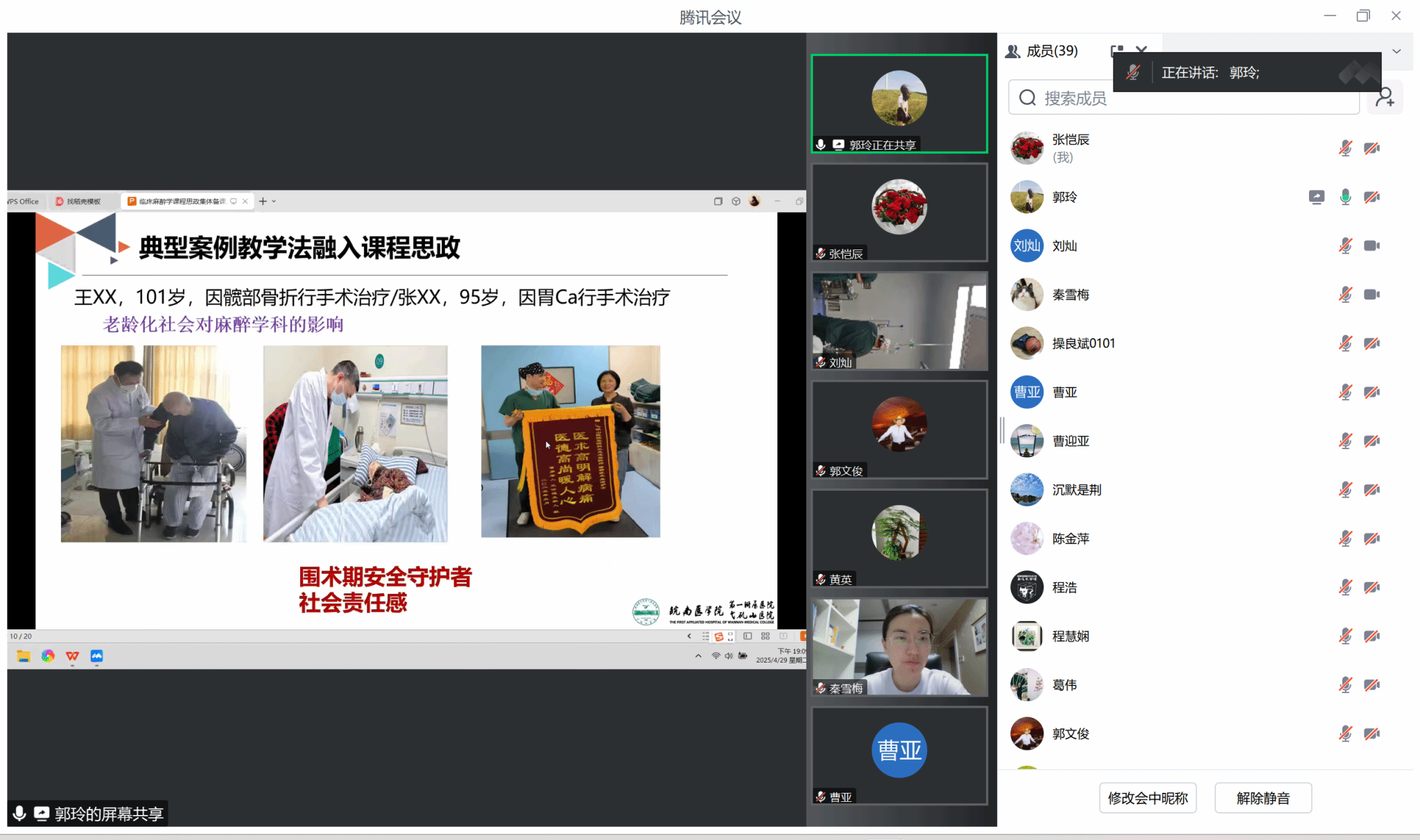This screenshot has height=840, width=1420.
Task: Expand hidden system tray icons arrow
Action: [x=698, y=656]
